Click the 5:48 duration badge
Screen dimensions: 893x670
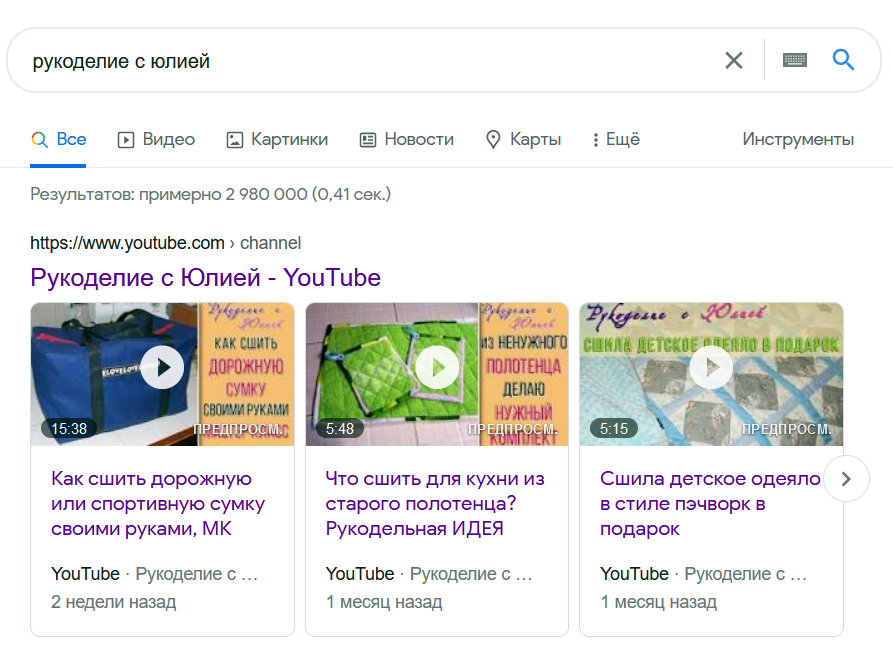point(340,428)
